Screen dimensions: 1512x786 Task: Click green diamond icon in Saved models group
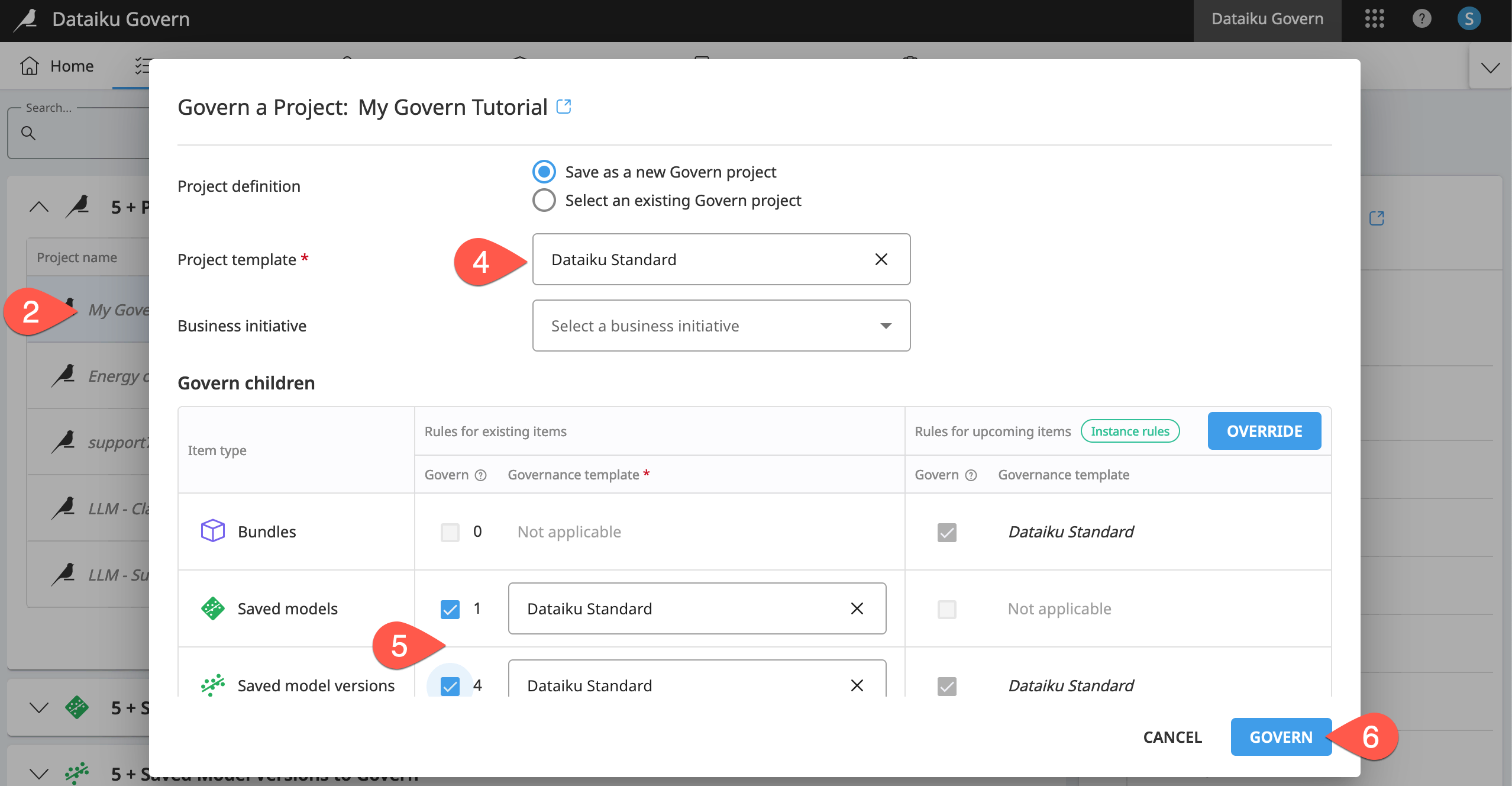(x=77, y=707)
